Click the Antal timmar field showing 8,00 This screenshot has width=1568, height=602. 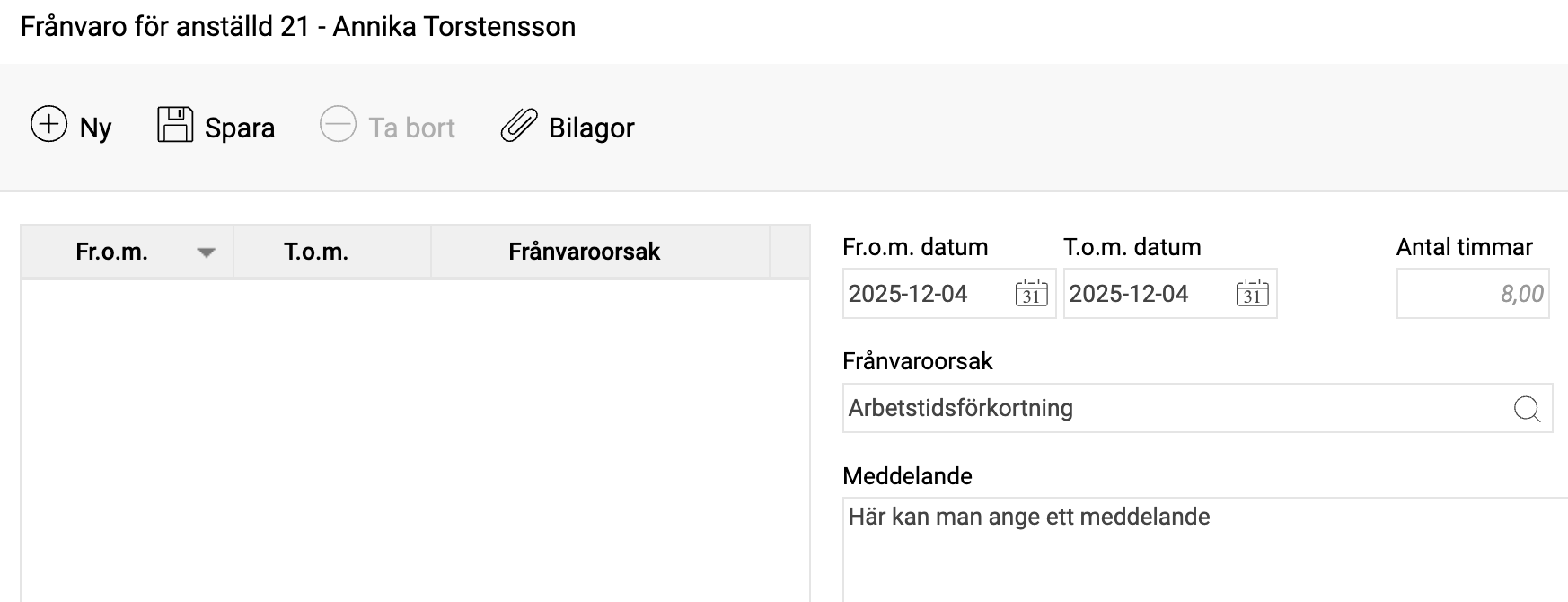point(1473,294)
